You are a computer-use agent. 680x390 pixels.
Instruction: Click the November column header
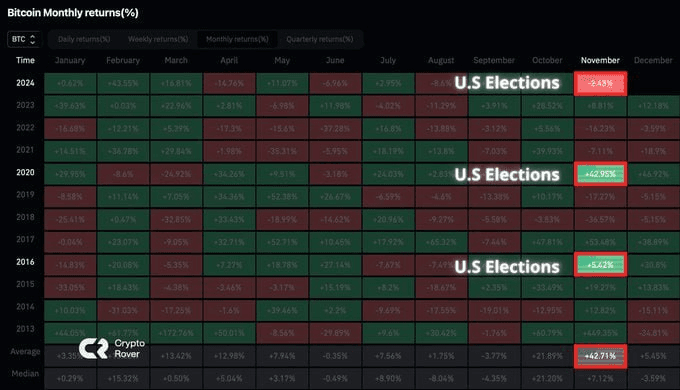pos(600,60)
